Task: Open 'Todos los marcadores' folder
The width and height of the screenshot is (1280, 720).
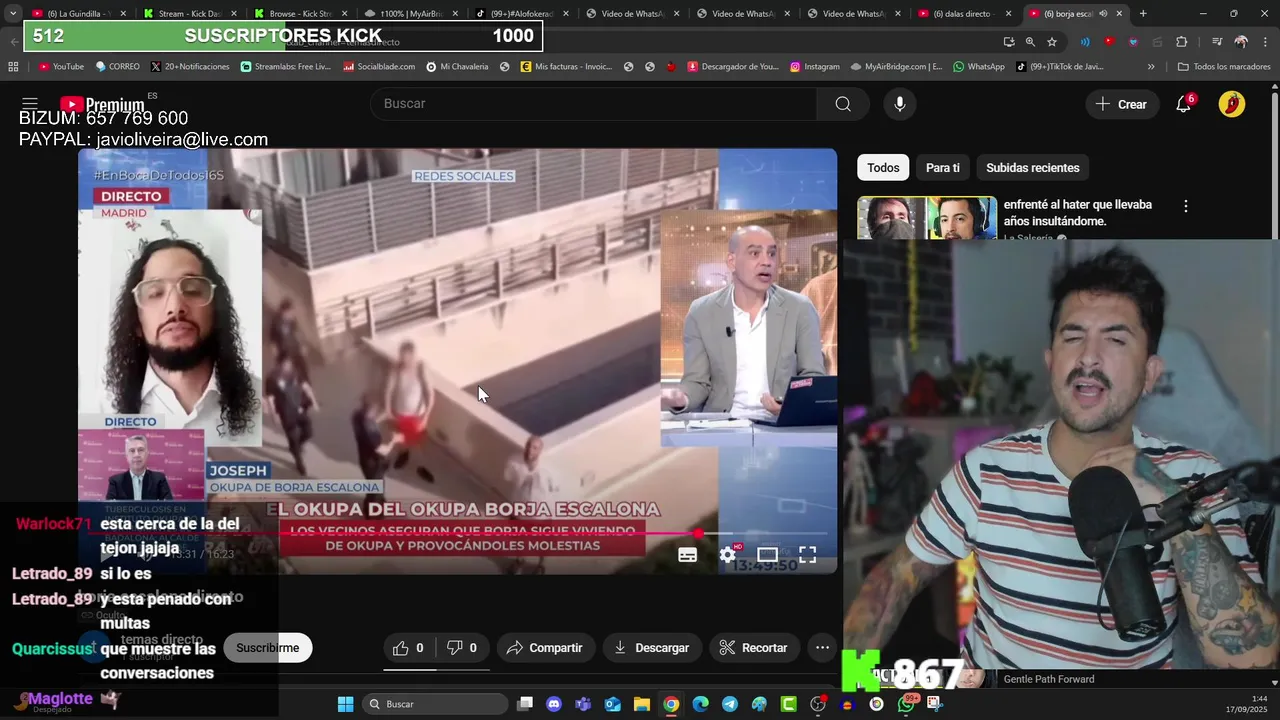Action: (x=1224, y=66)
